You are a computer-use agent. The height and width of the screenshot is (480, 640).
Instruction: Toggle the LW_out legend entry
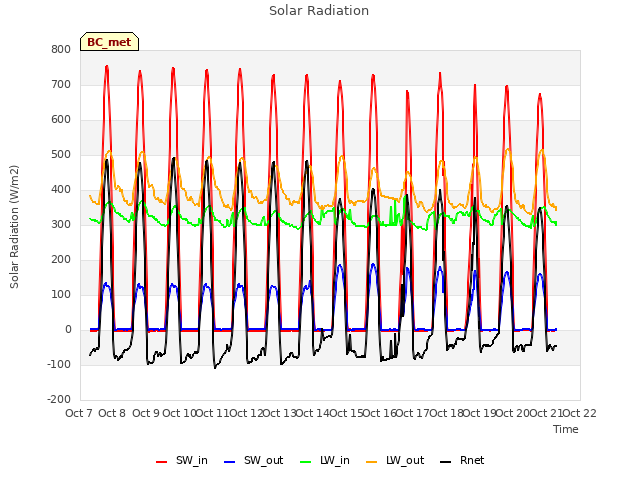[x=395, y=460]
